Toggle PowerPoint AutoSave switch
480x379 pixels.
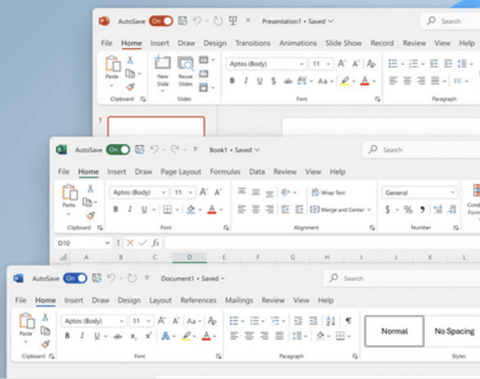click(161, 21)
